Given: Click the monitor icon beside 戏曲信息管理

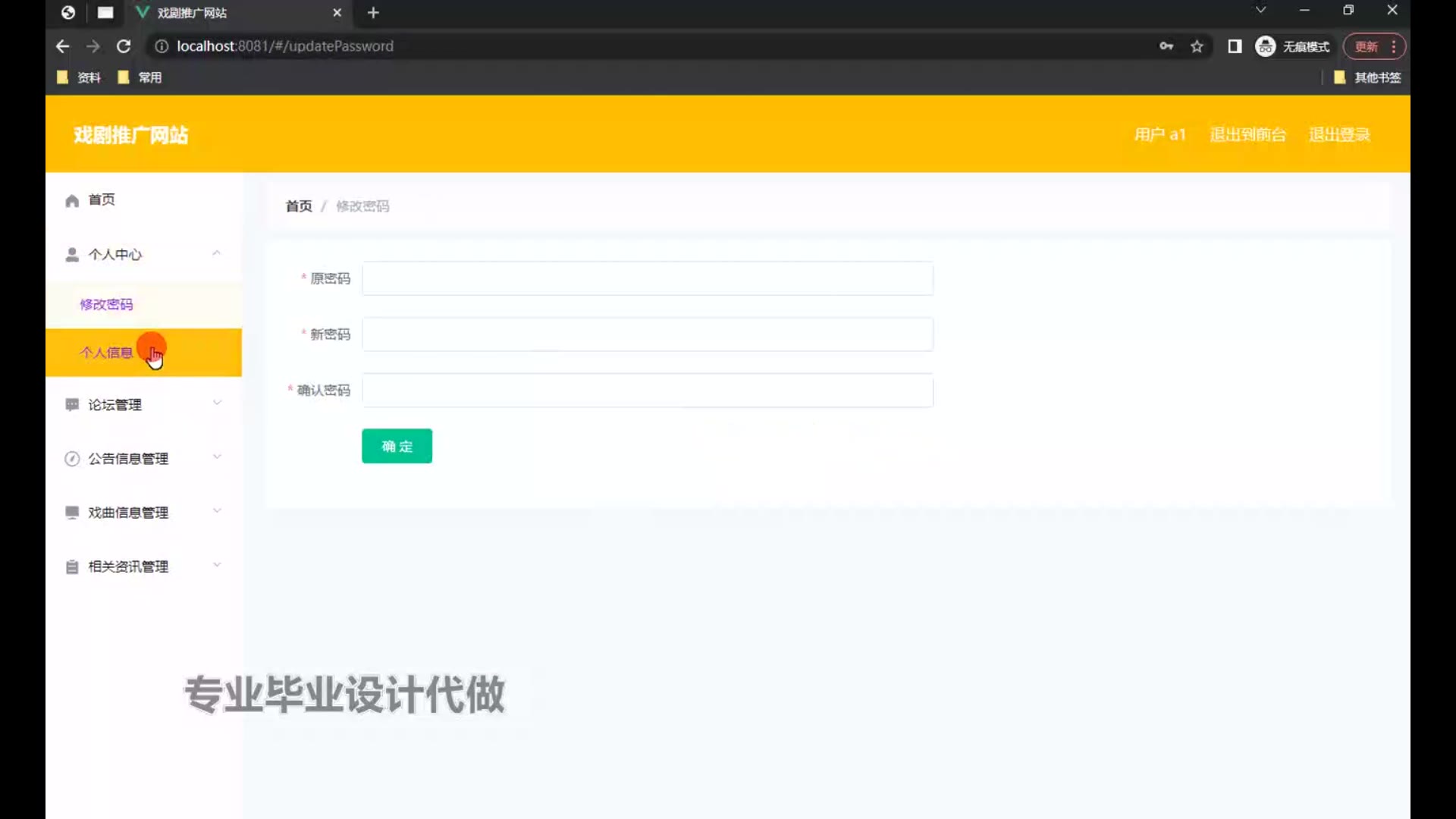Looking at the screenshot, I should click(x=72, y=513).
